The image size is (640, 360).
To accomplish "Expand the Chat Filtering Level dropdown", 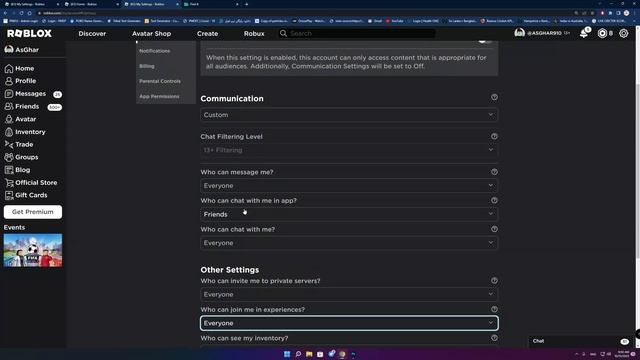I will tap(349, 150).
